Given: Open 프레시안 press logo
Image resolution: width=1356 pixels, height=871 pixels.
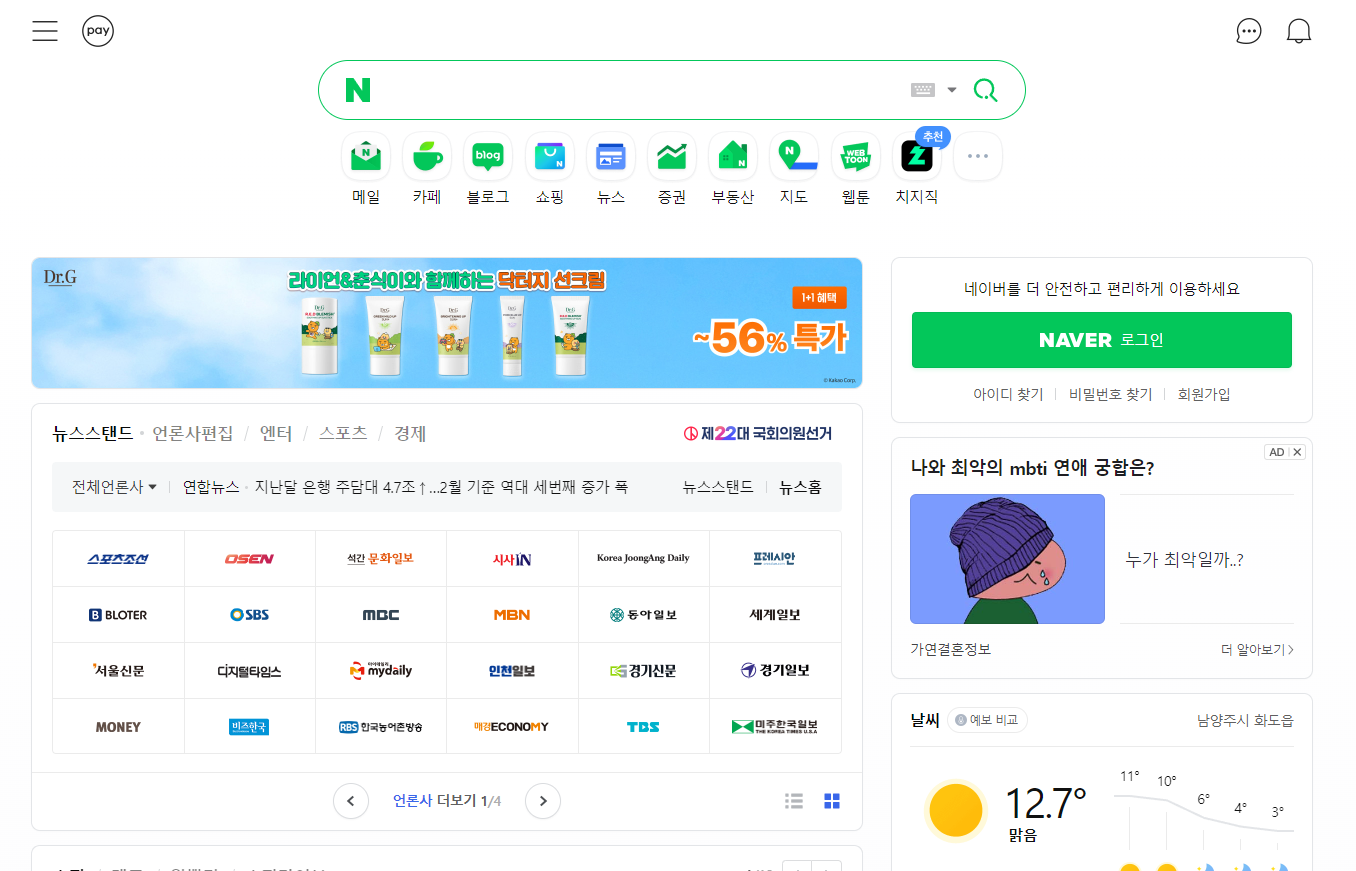Looking at the screenshot, I should pos(775,558).
